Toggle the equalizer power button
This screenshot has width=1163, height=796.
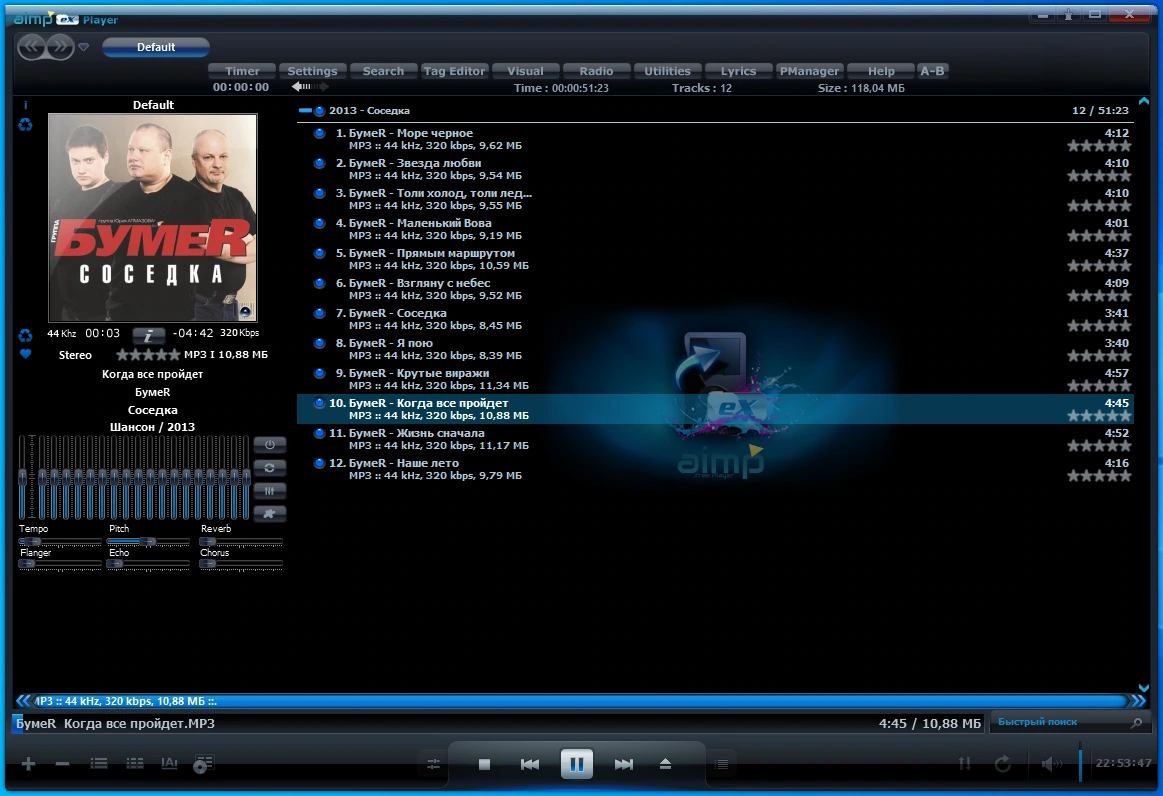(x=269, y=444)
